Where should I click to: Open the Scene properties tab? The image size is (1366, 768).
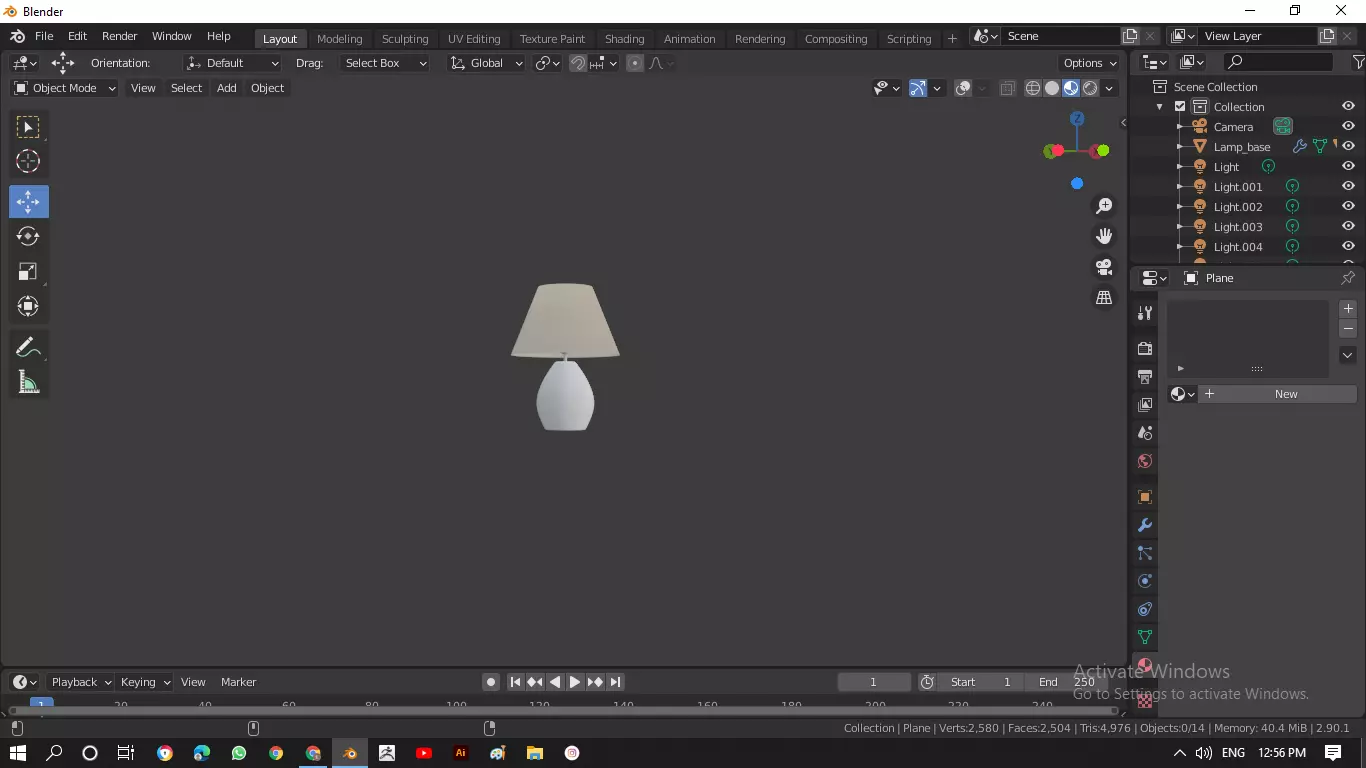tap(1145, 433)
